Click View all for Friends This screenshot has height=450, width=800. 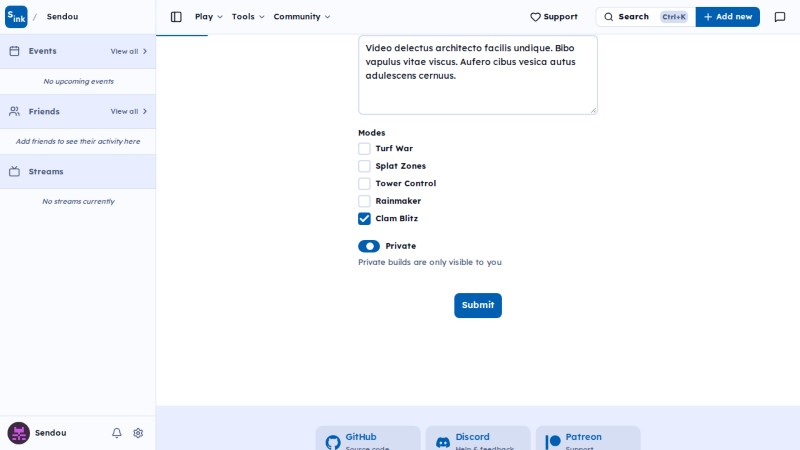(x=129, y=111)
